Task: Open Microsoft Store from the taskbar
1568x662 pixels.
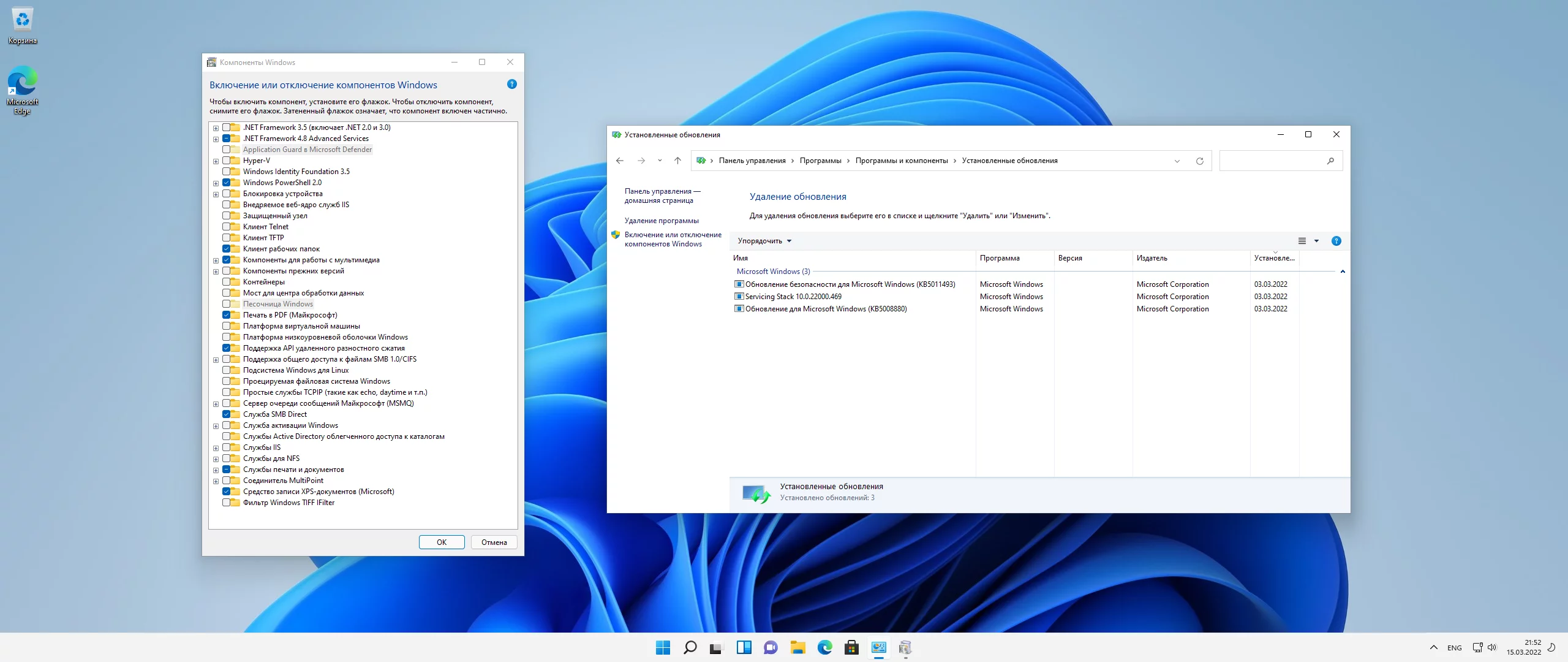Action: tap(851, 648)
